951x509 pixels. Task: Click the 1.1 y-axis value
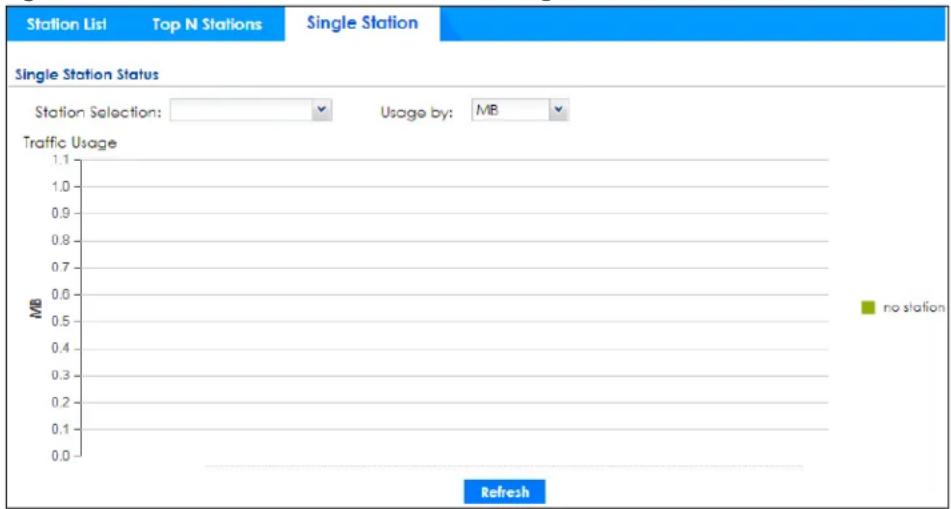tap(62, 160)
